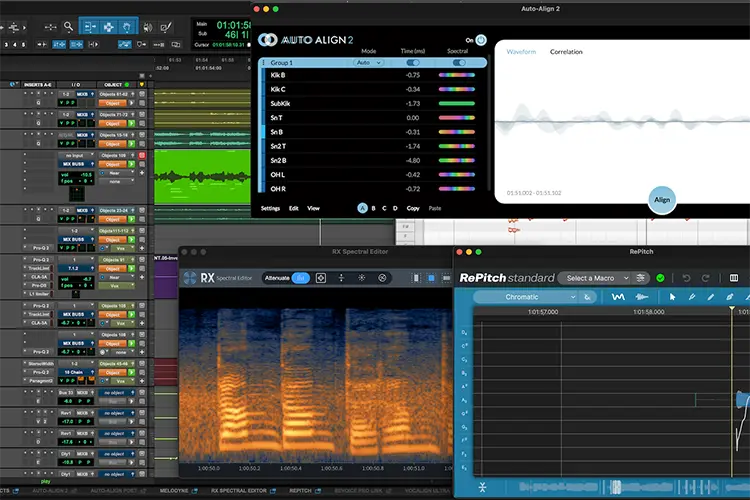The height and width of the screenshot is (500, 750).
Task: Click the Auto-Align 2 logo icon
Action: pos(267,40)
